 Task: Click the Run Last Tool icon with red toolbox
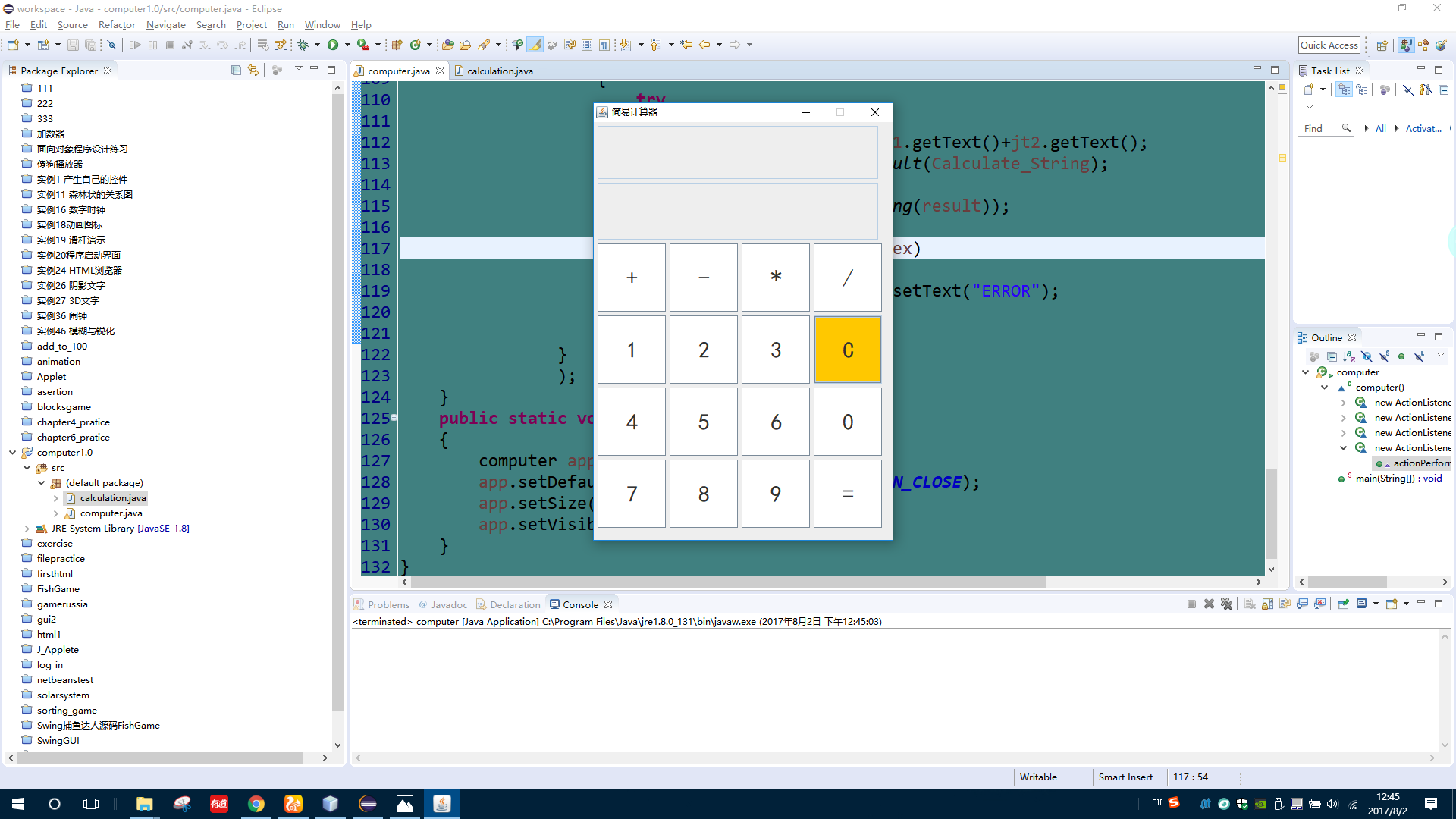[x=363, y=45]
